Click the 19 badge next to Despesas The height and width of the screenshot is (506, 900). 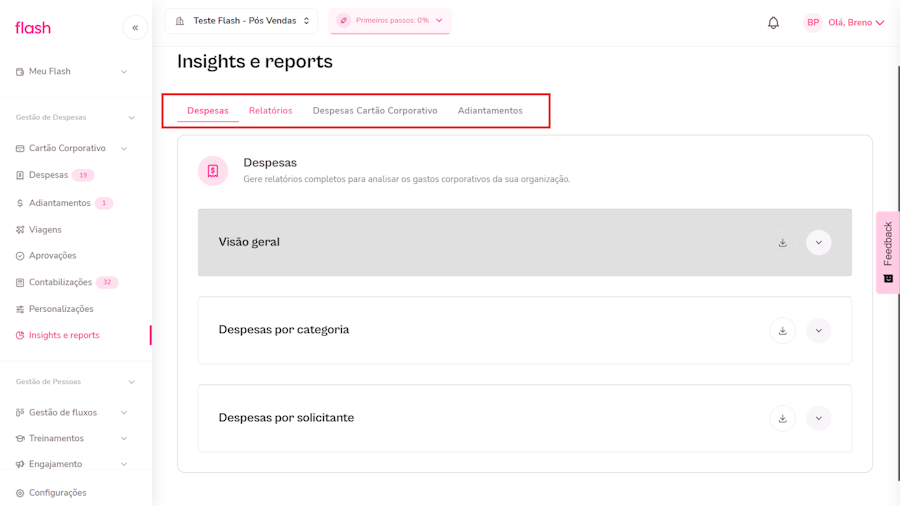click(83, 175)
